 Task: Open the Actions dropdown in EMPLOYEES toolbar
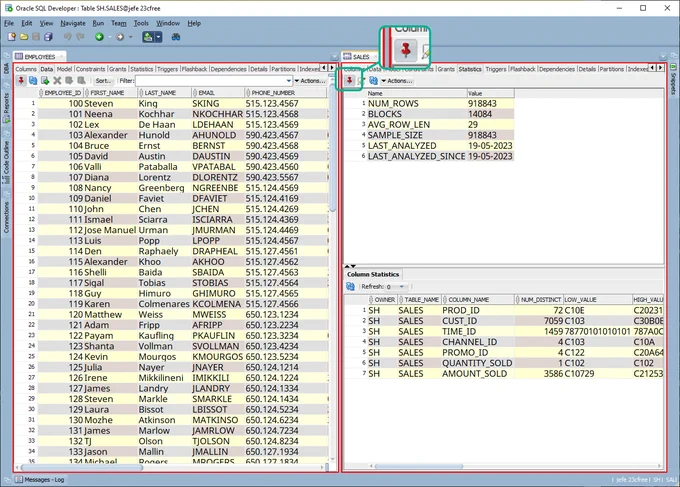[x=310, y=81]
